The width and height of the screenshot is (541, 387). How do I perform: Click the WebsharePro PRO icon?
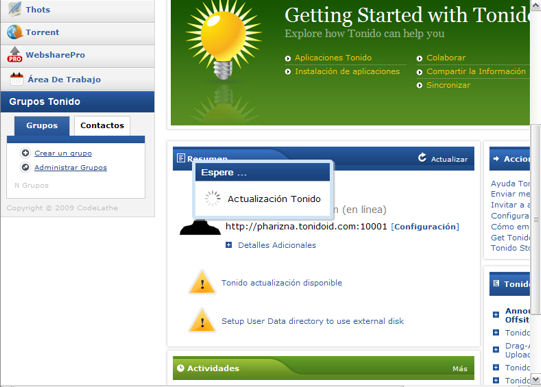point(14,54)
